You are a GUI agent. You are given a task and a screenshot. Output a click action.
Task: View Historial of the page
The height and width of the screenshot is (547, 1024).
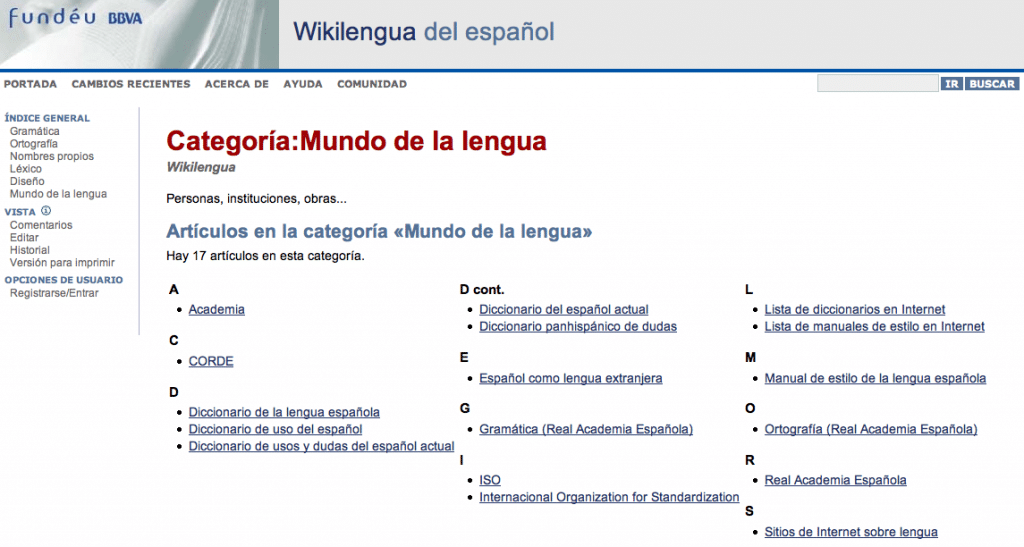(x=29, y=250)
